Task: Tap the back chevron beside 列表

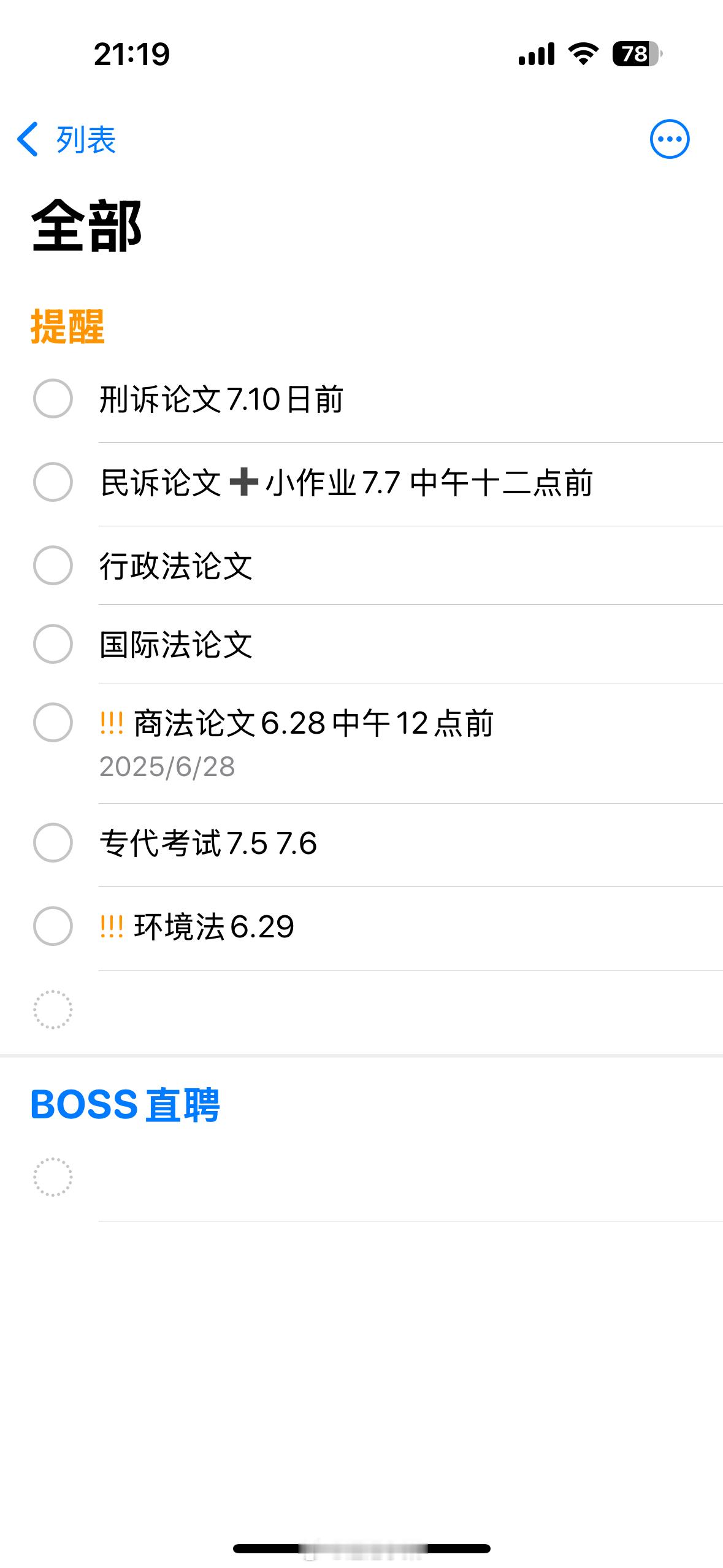Action: 28,139
